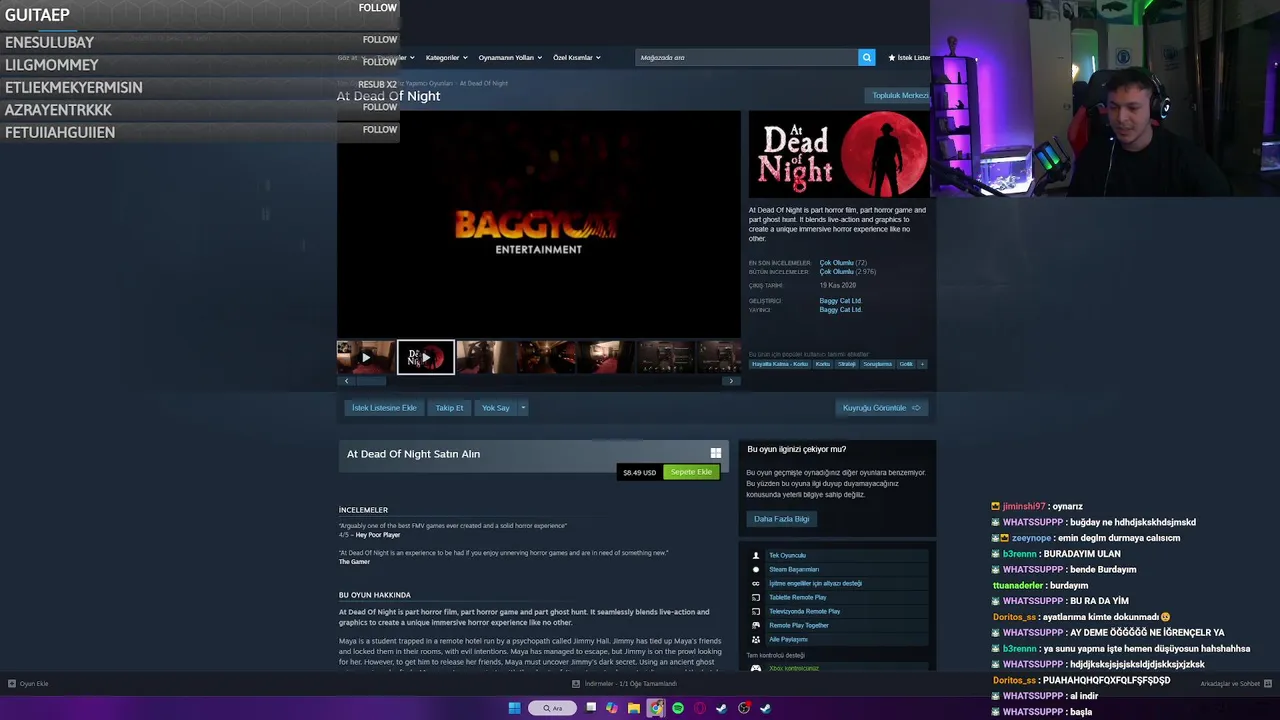Open Opera GX from the taskbar
Screen dimensions: 1280x720
click(x=700, y=708)
